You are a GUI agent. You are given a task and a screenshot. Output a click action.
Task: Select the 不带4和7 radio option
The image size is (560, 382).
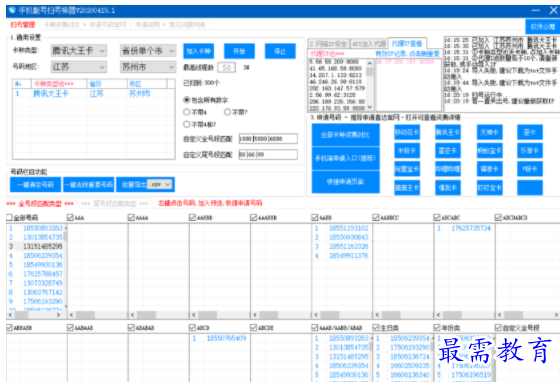click(x=186, y=124)
